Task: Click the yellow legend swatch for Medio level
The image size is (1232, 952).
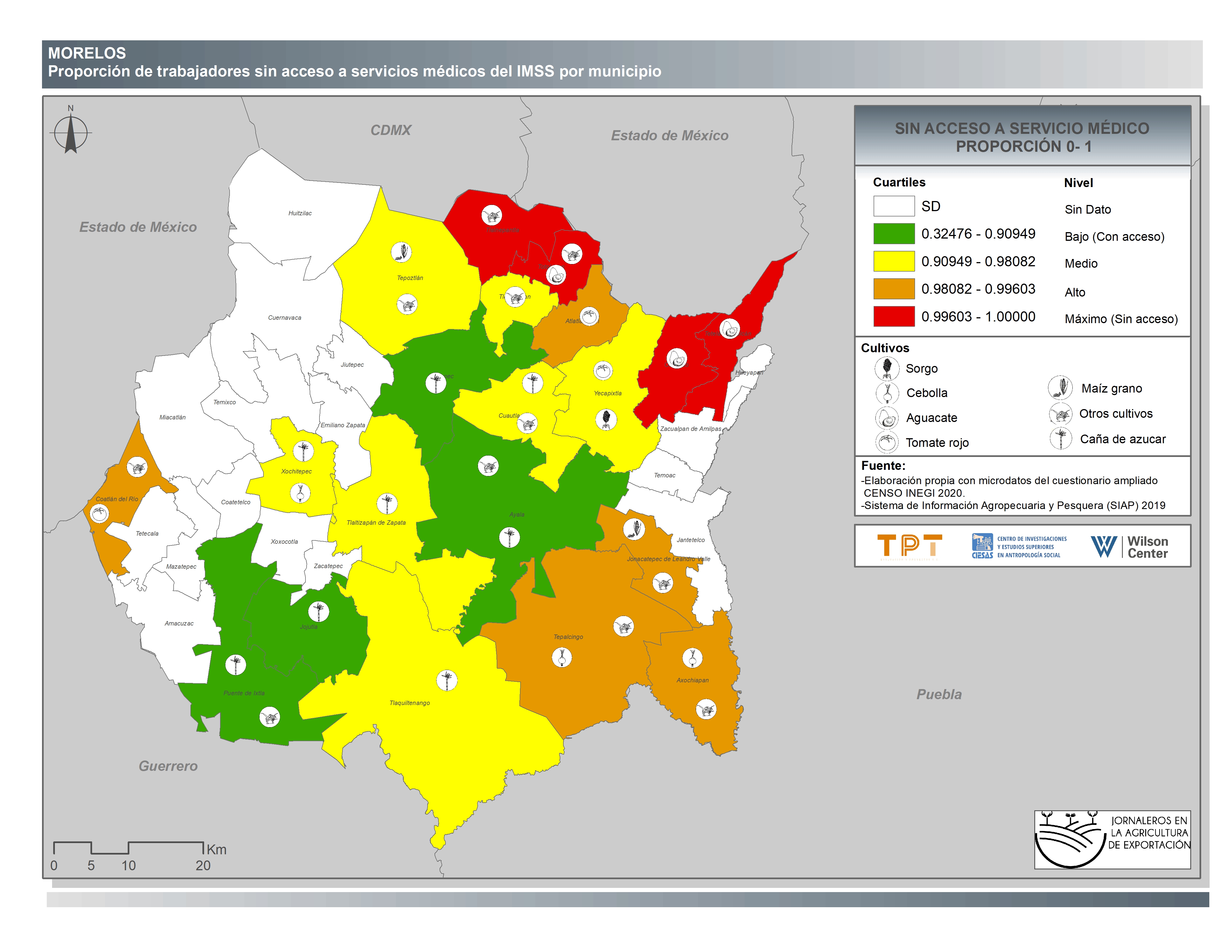Action: coord(893,261)
